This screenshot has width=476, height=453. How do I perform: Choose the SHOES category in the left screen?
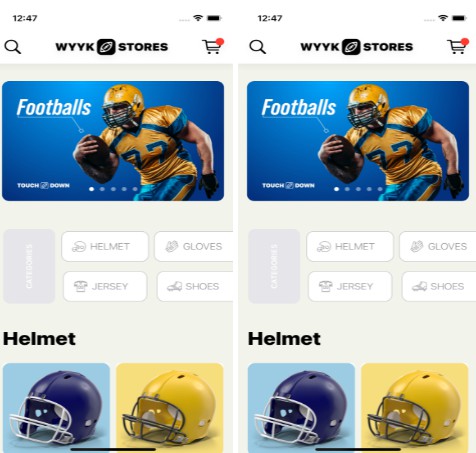coord(195,286)
